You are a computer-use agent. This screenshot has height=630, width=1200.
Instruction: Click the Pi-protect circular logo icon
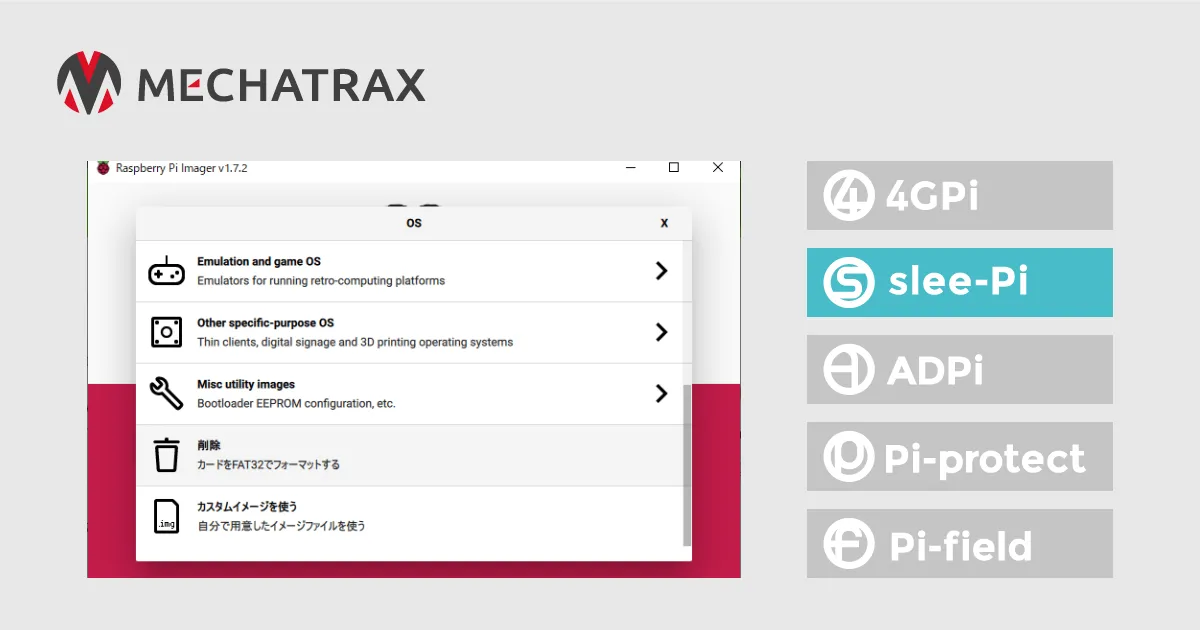pos(849,457)
